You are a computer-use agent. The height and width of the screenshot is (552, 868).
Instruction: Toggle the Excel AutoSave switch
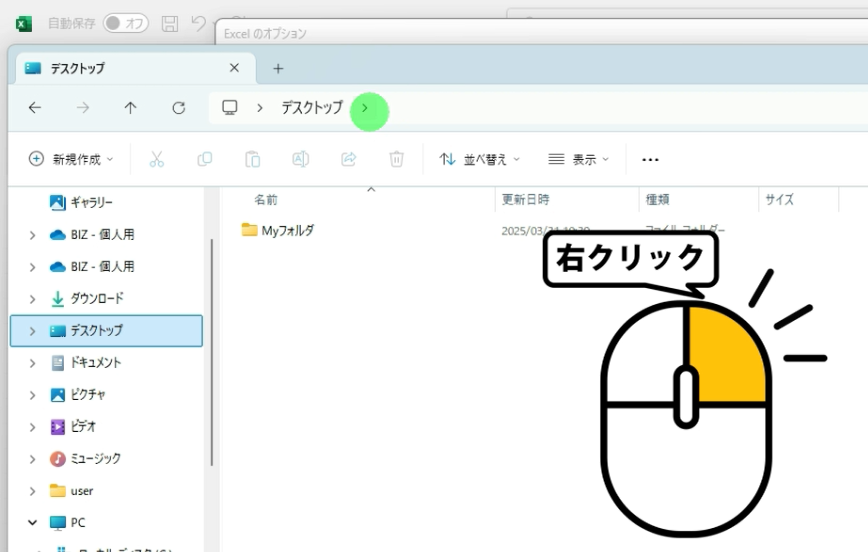(126, 23)
